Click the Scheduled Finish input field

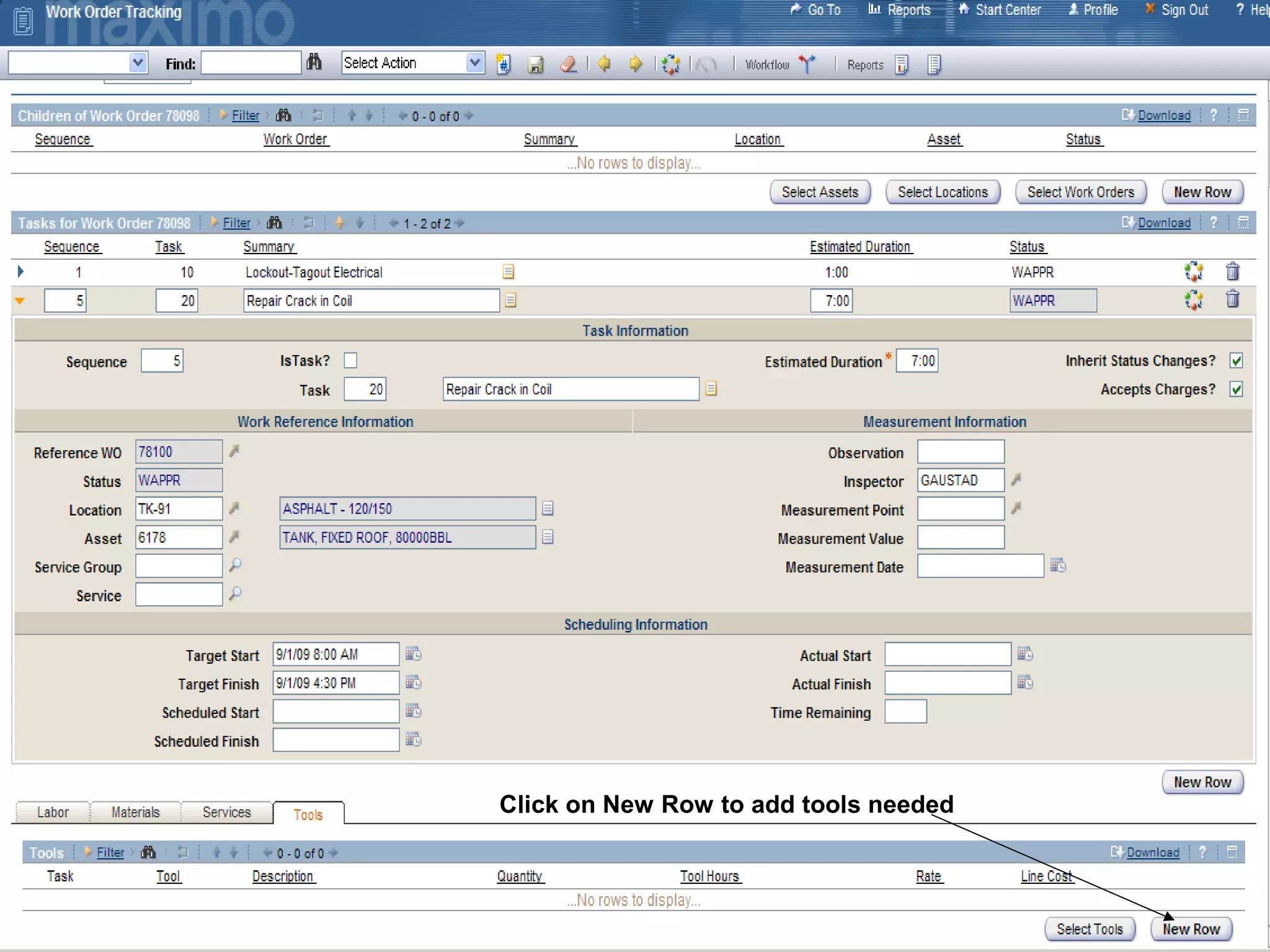[x=336, y=740]
